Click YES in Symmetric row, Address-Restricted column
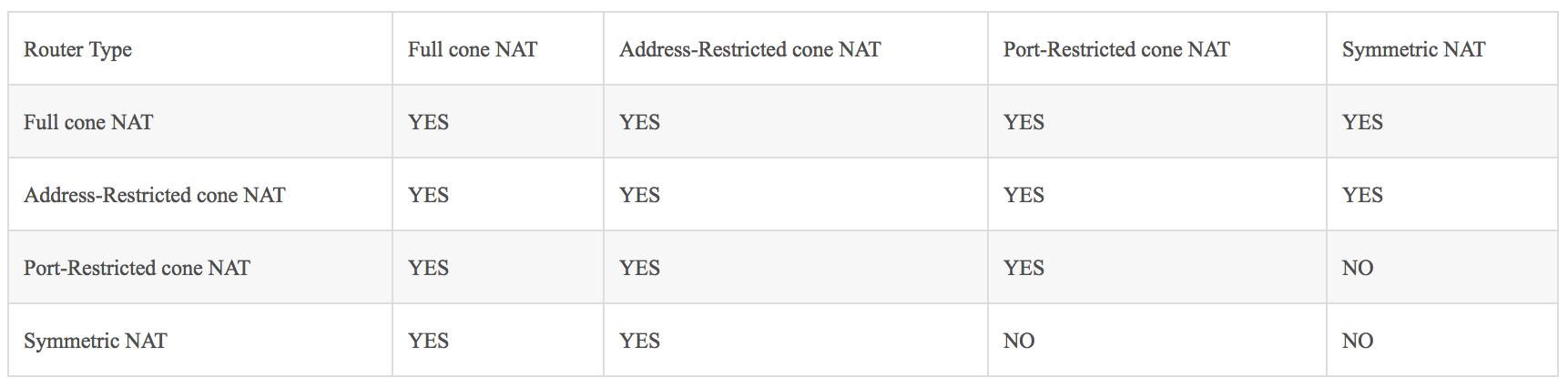1568x388 pixels. click(x=639, y=341)
